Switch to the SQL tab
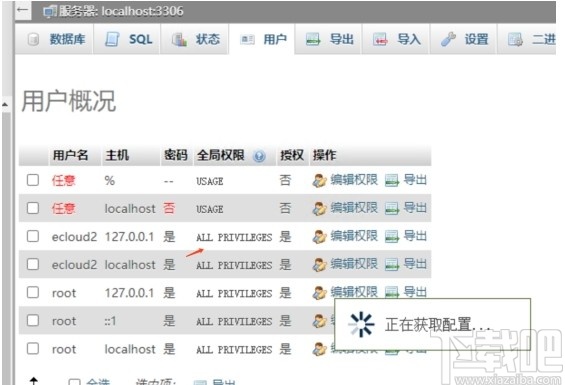The image size is (565, 385). tap(126, 39)
